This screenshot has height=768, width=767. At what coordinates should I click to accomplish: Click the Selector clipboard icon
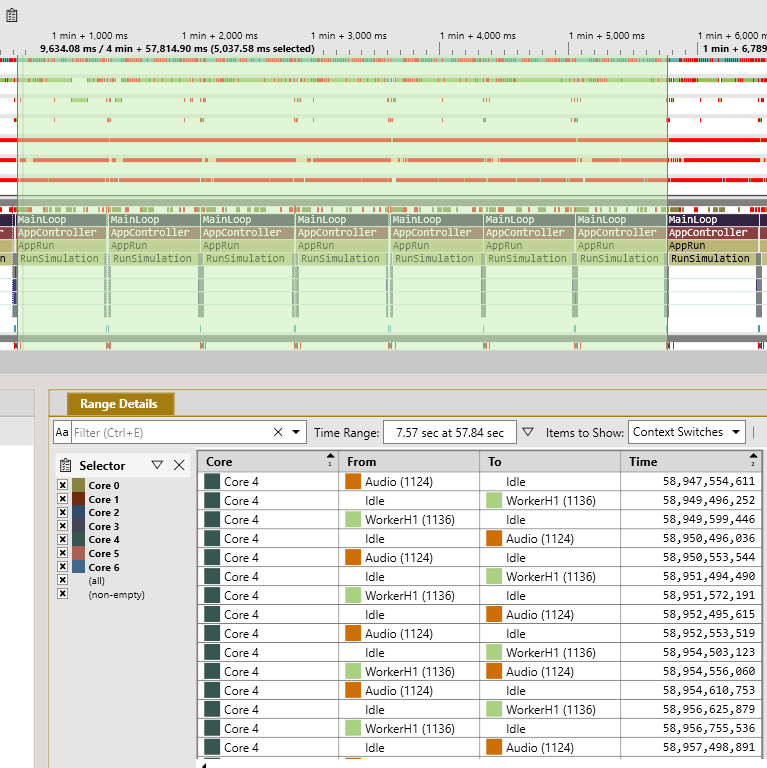coord(65,465)
